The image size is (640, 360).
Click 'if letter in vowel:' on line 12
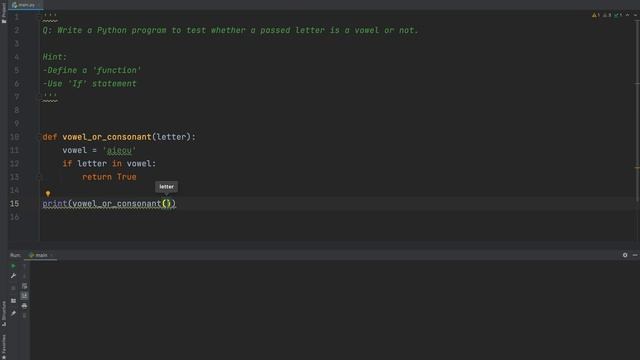tap(109, 164)
